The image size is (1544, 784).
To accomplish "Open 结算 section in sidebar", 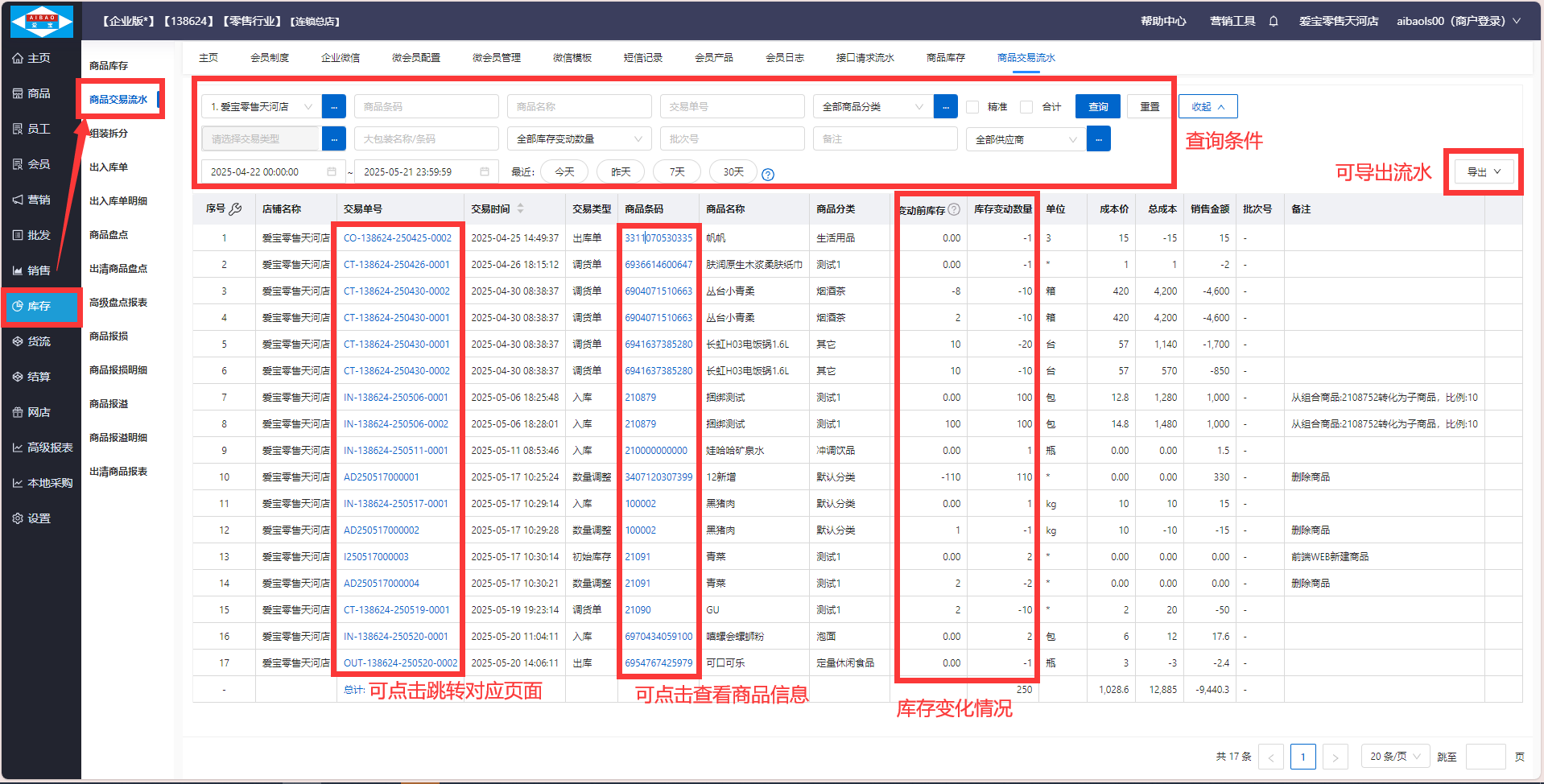I will 32,377.
